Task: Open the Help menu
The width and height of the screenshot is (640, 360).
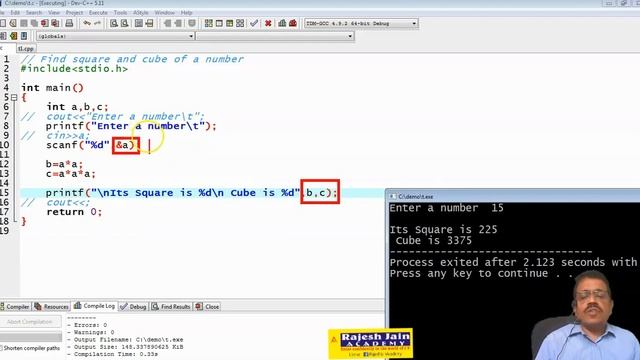Action: tap(187, 13)
